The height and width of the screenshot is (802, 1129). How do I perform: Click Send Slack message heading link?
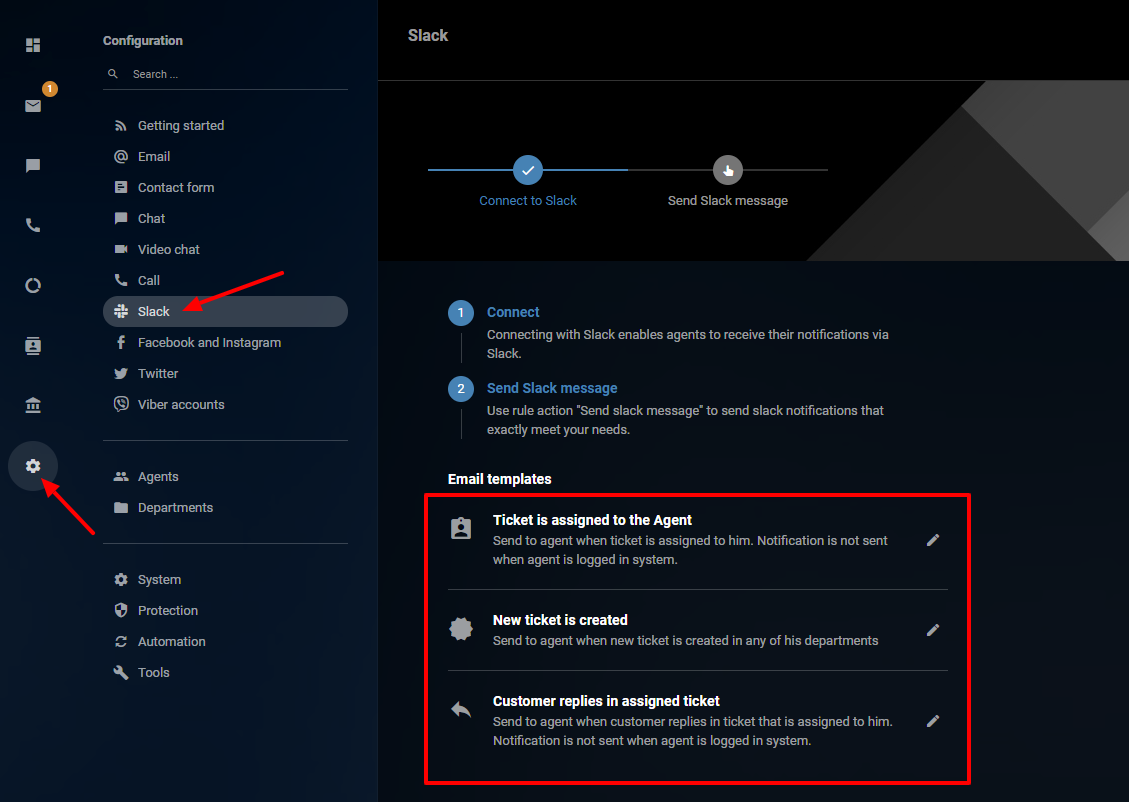tap(552, 388)
